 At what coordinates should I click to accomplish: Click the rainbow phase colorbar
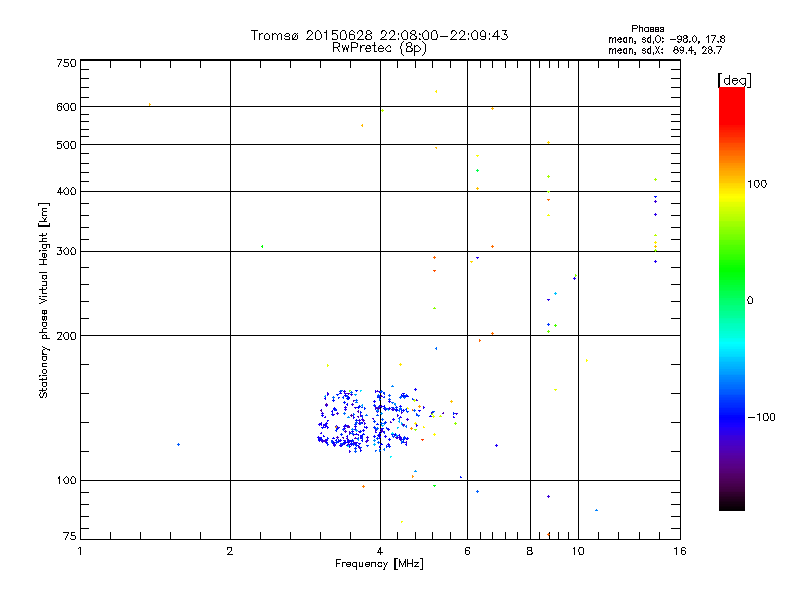(x=732, y=298)
